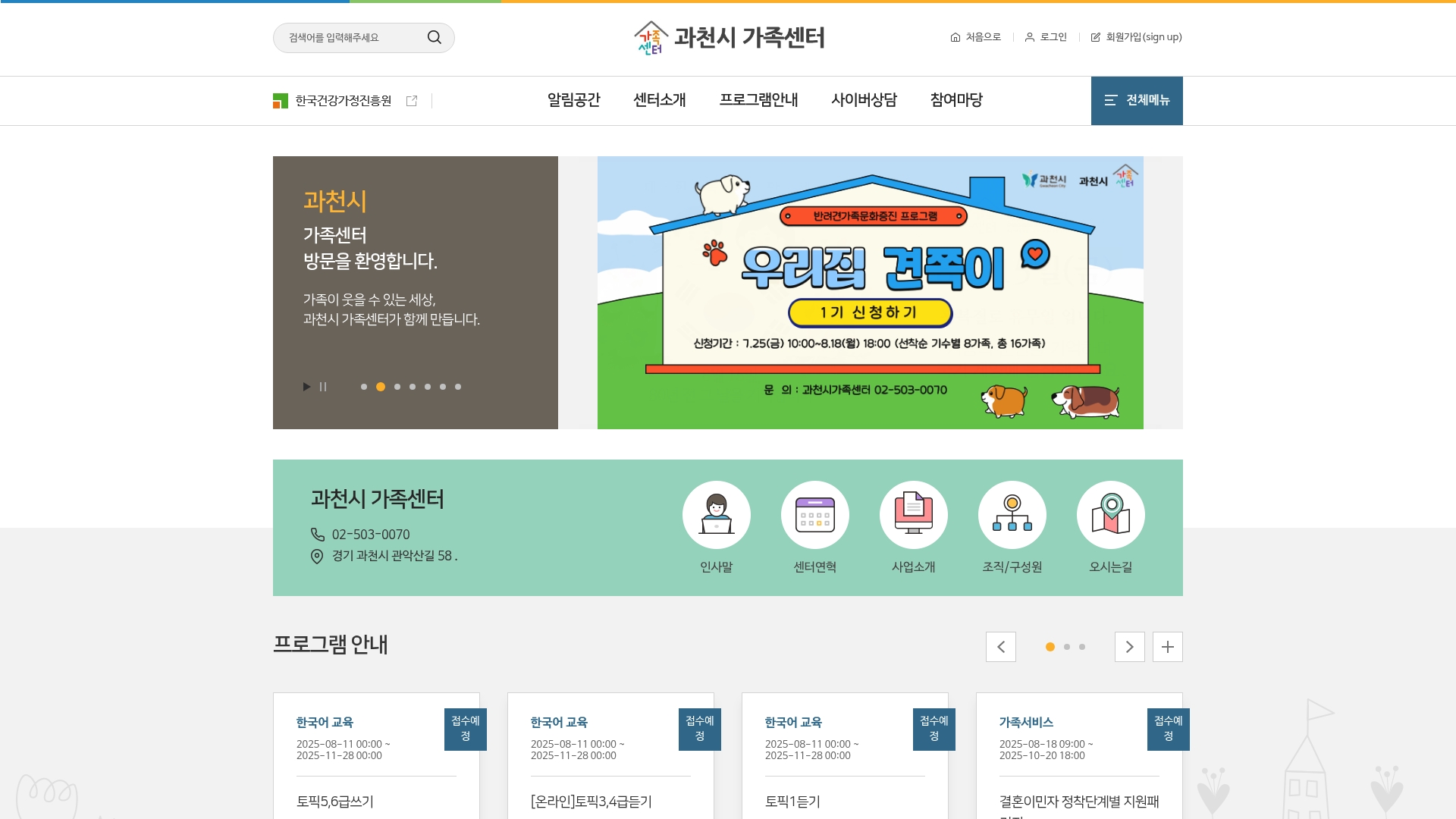Open the 알림공간 menu

pos(573,100)
